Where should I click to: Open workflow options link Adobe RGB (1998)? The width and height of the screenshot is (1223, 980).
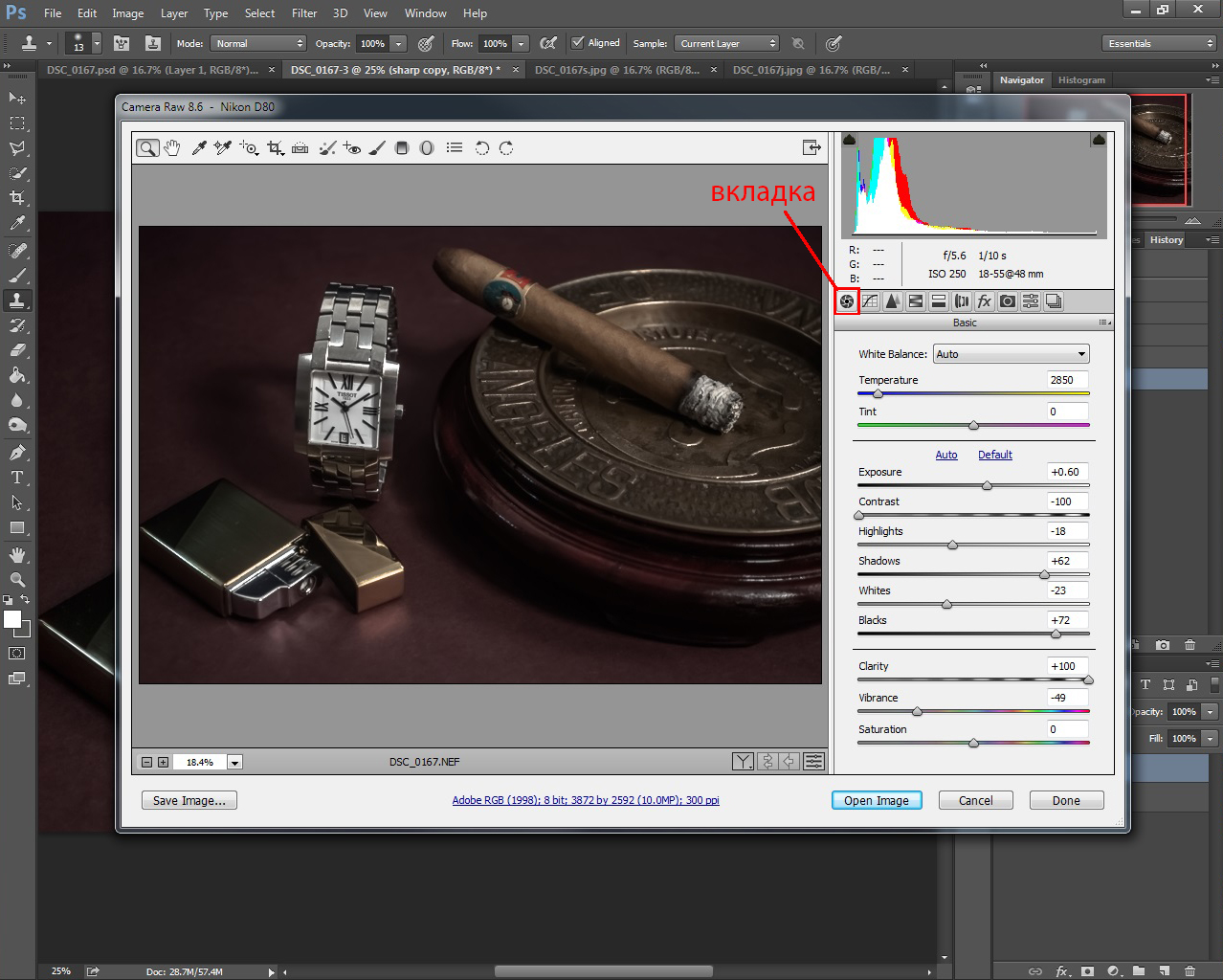tap(586, 800)
